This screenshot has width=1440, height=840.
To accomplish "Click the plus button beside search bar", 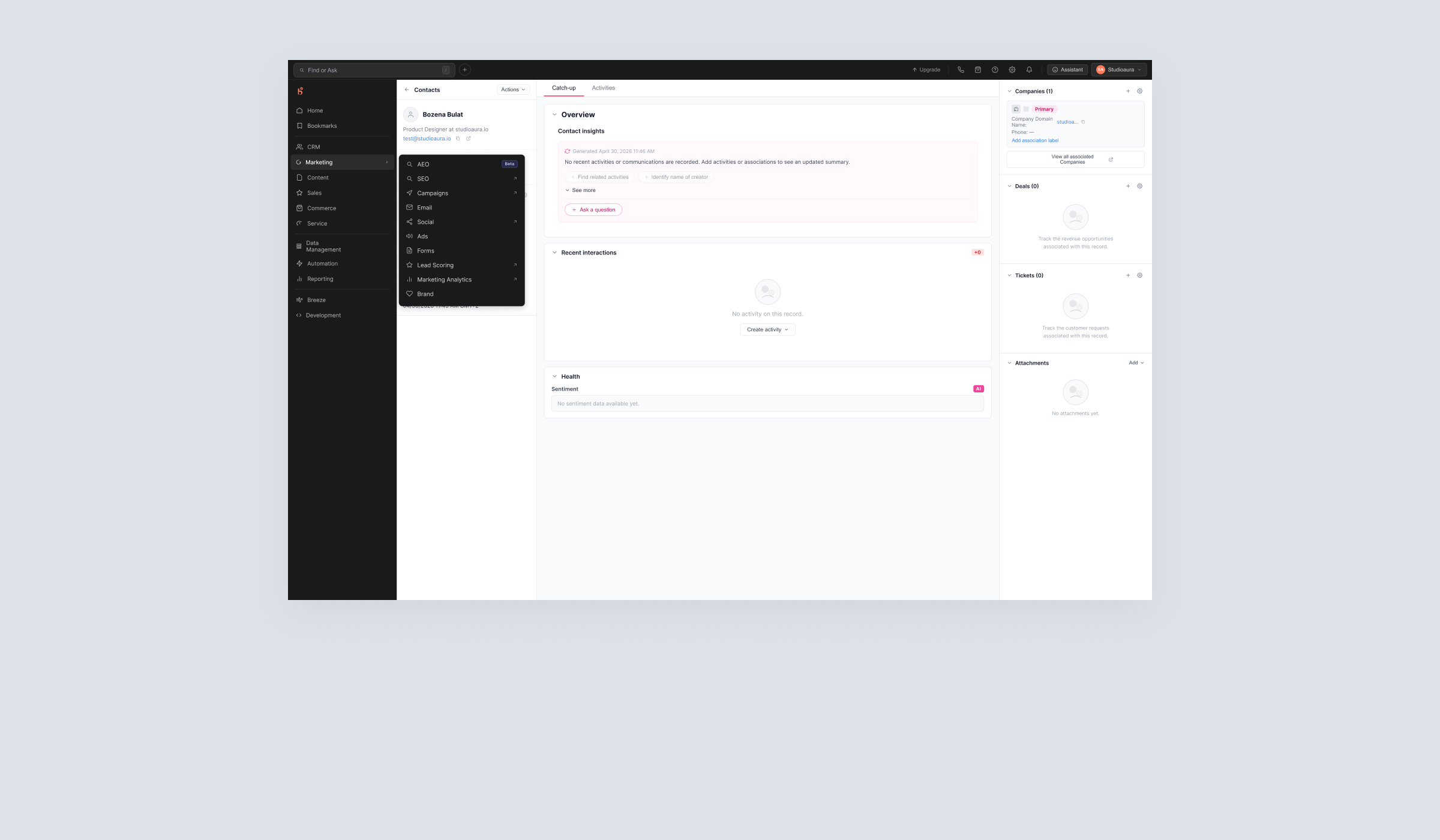I will [x=464, y=70].
